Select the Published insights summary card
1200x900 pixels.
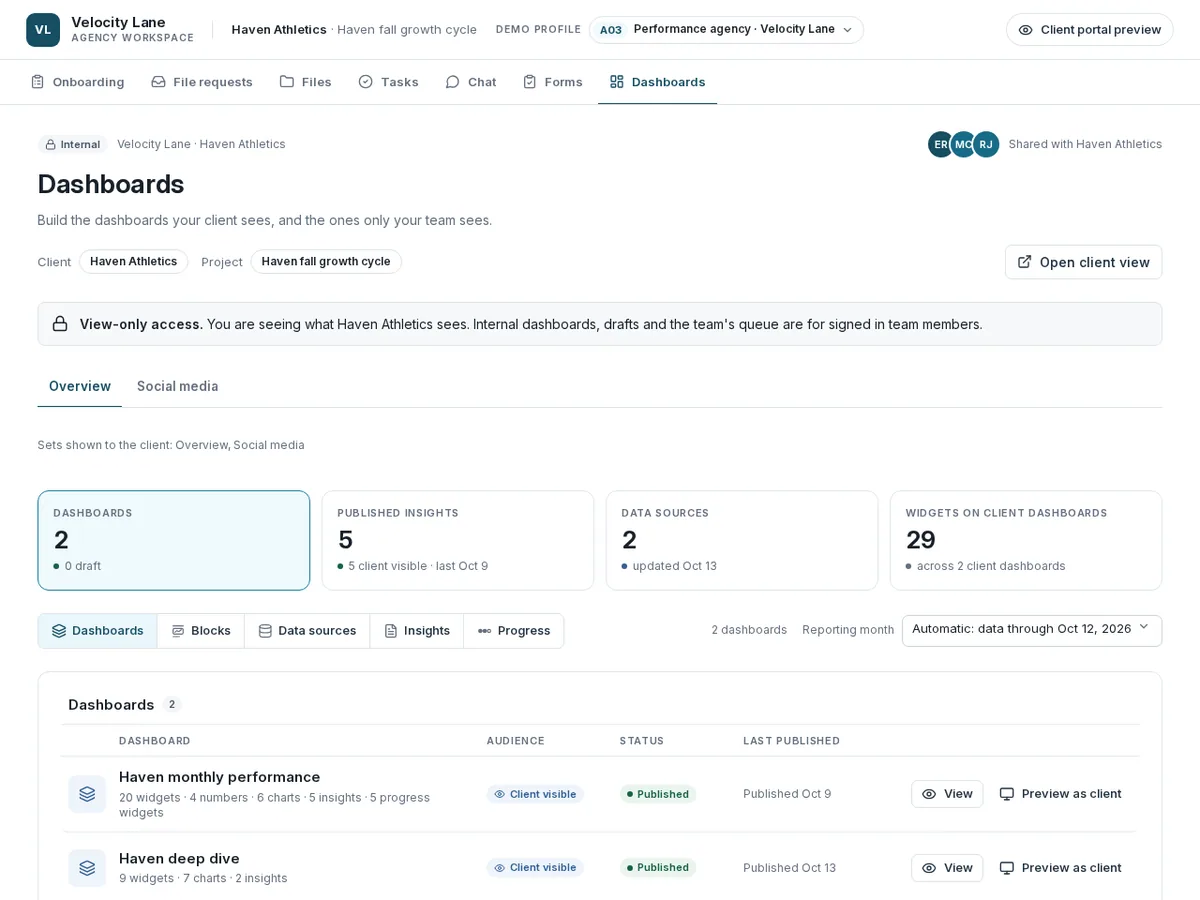pos(458,540)
